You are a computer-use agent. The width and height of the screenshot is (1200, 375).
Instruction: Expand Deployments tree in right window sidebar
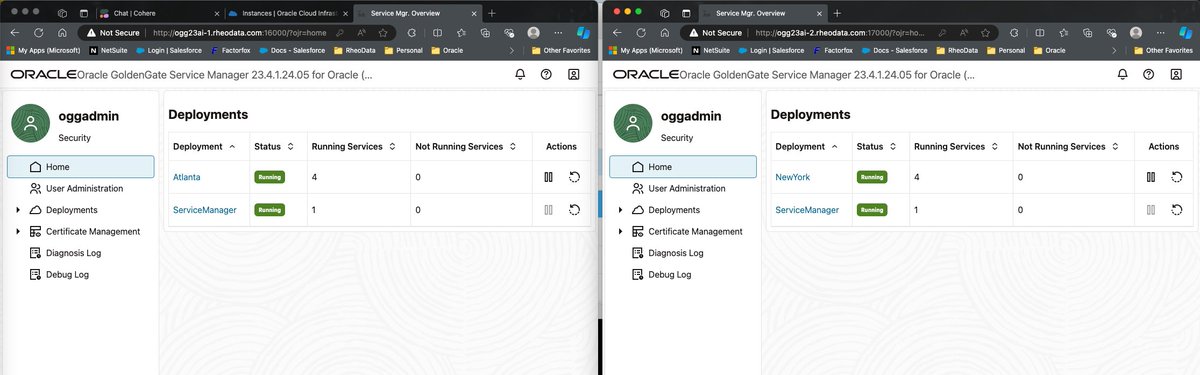[x=621, y=210]
